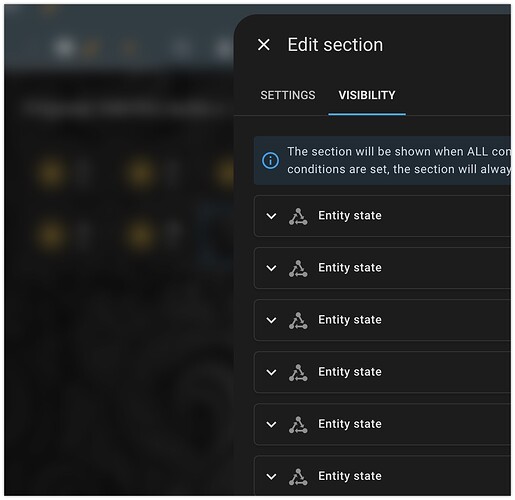The height and width of the screenshot is (500, 515).
Task: Expand the third Entity state chevron
Action: tap(271, 320)
